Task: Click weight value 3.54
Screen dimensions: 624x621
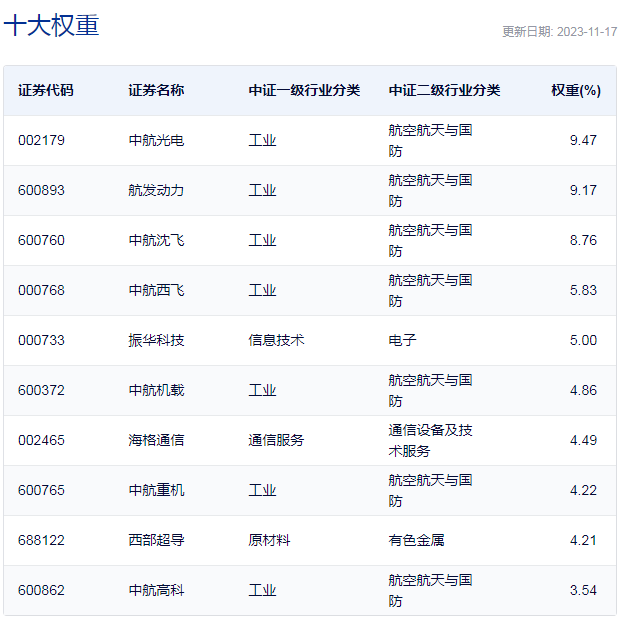Action: (583, 590)
